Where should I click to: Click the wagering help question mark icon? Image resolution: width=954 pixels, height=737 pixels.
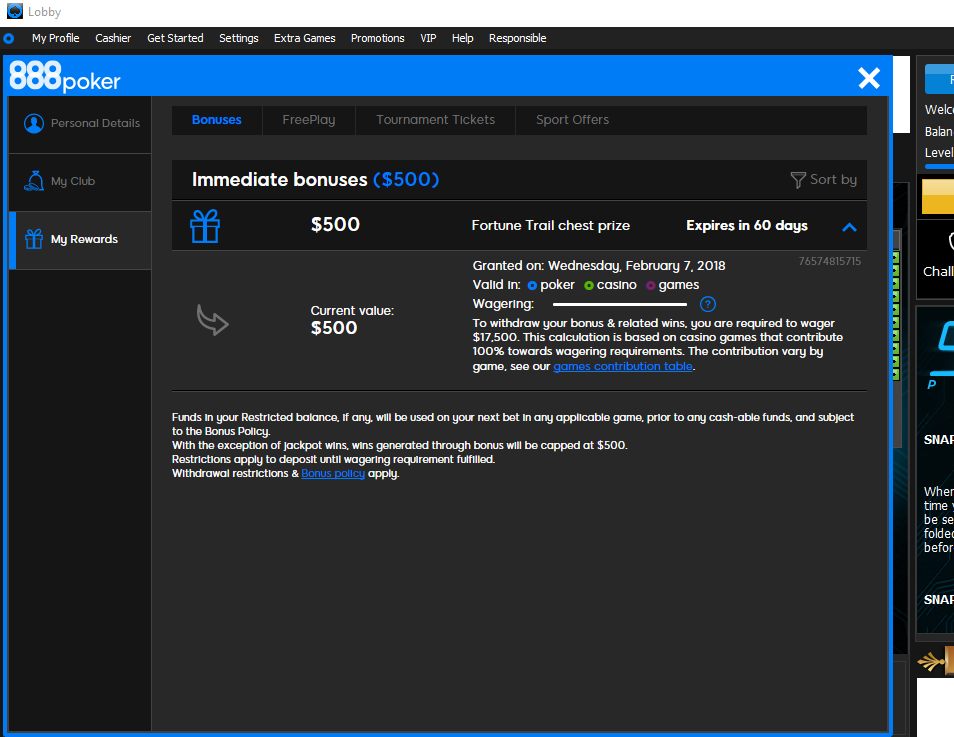click(x=708, y=304)
